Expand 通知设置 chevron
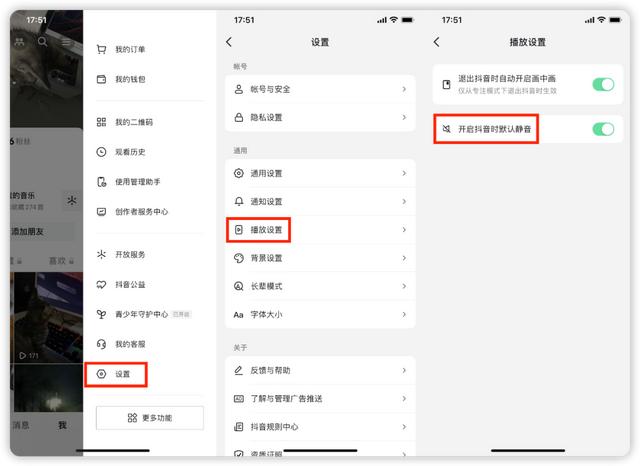The width and height of the screenshot is (640, 466). tap(404, 202)
